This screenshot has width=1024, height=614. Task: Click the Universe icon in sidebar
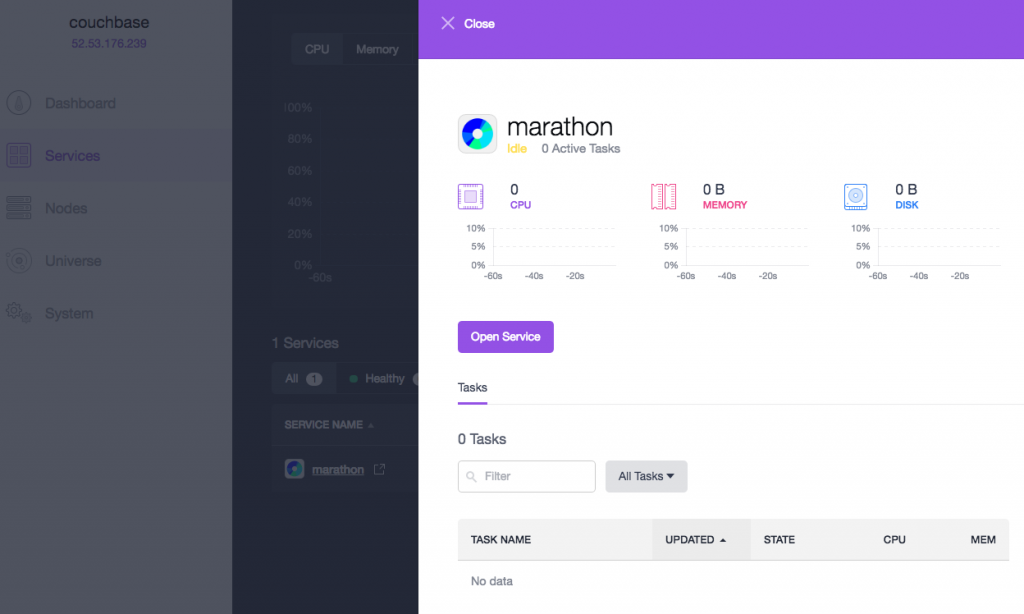tap(19, 261)
